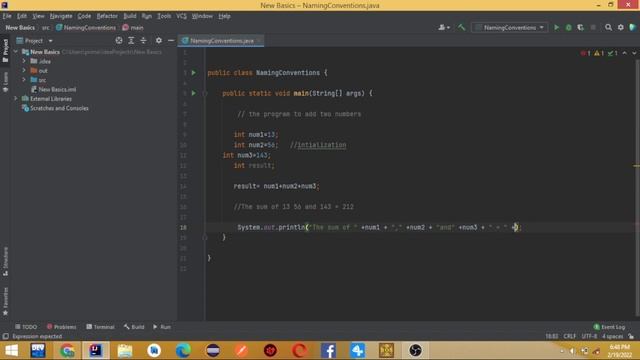Screen dimensions: 640x360
Task: Open Search Everywhere magnifier icon
Action: click(608, 27)
